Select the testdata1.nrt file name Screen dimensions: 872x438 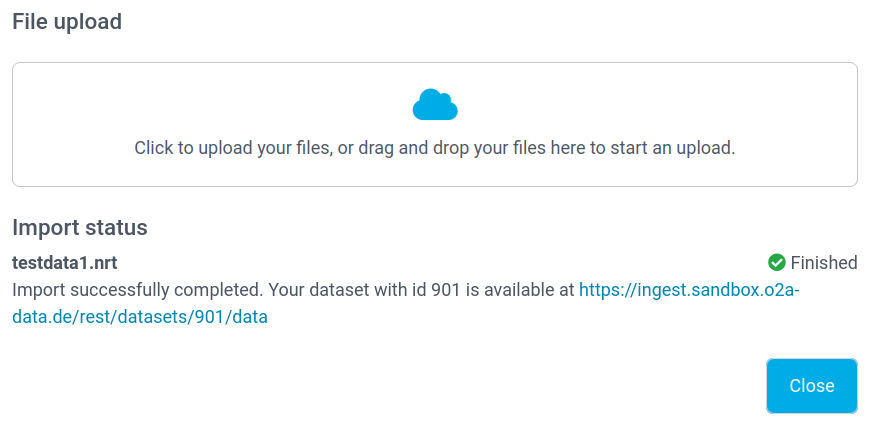pos(65,263)
